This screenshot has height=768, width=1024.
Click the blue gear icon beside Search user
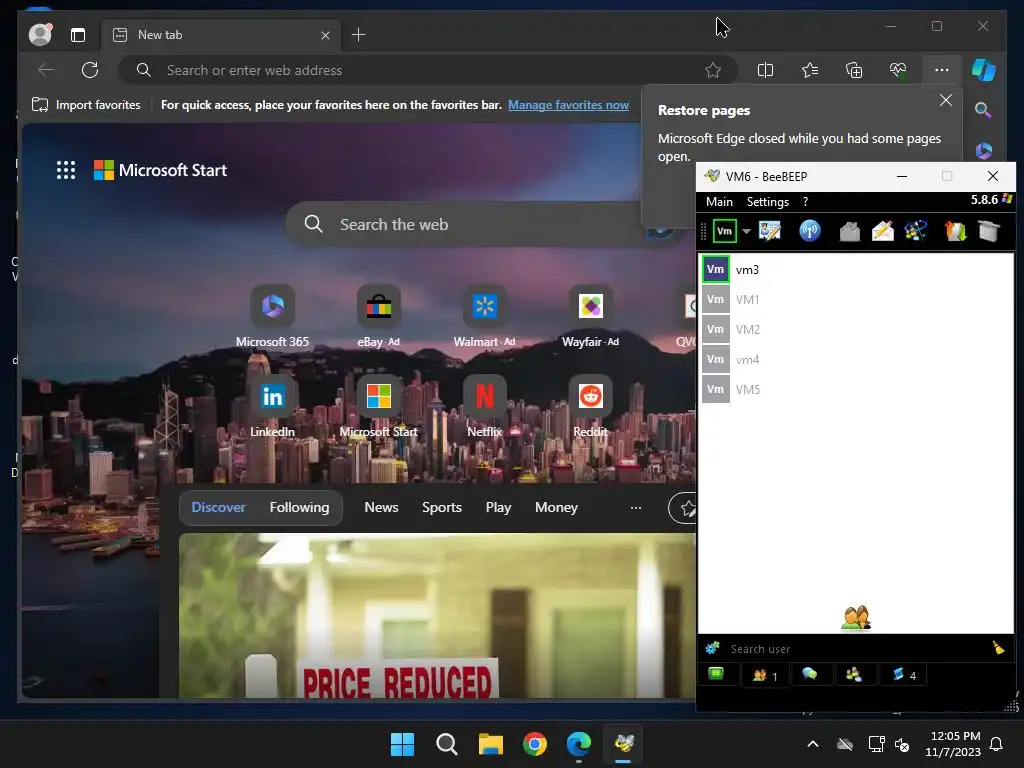coord(712,648)
